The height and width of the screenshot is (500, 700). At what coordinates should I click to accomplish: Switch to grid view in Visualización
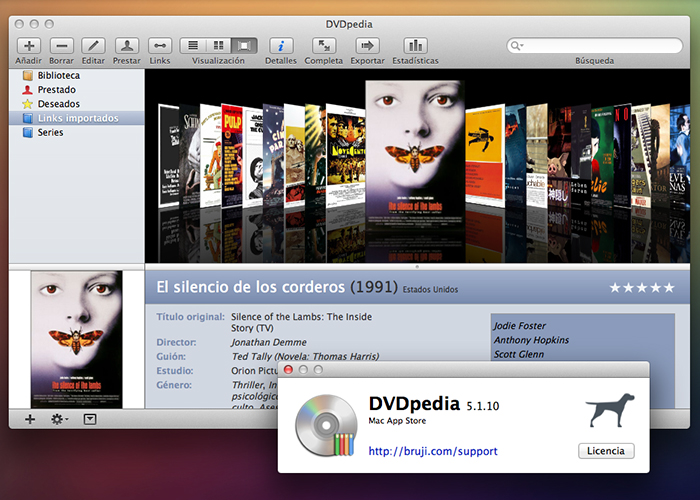tap(218, 46)
